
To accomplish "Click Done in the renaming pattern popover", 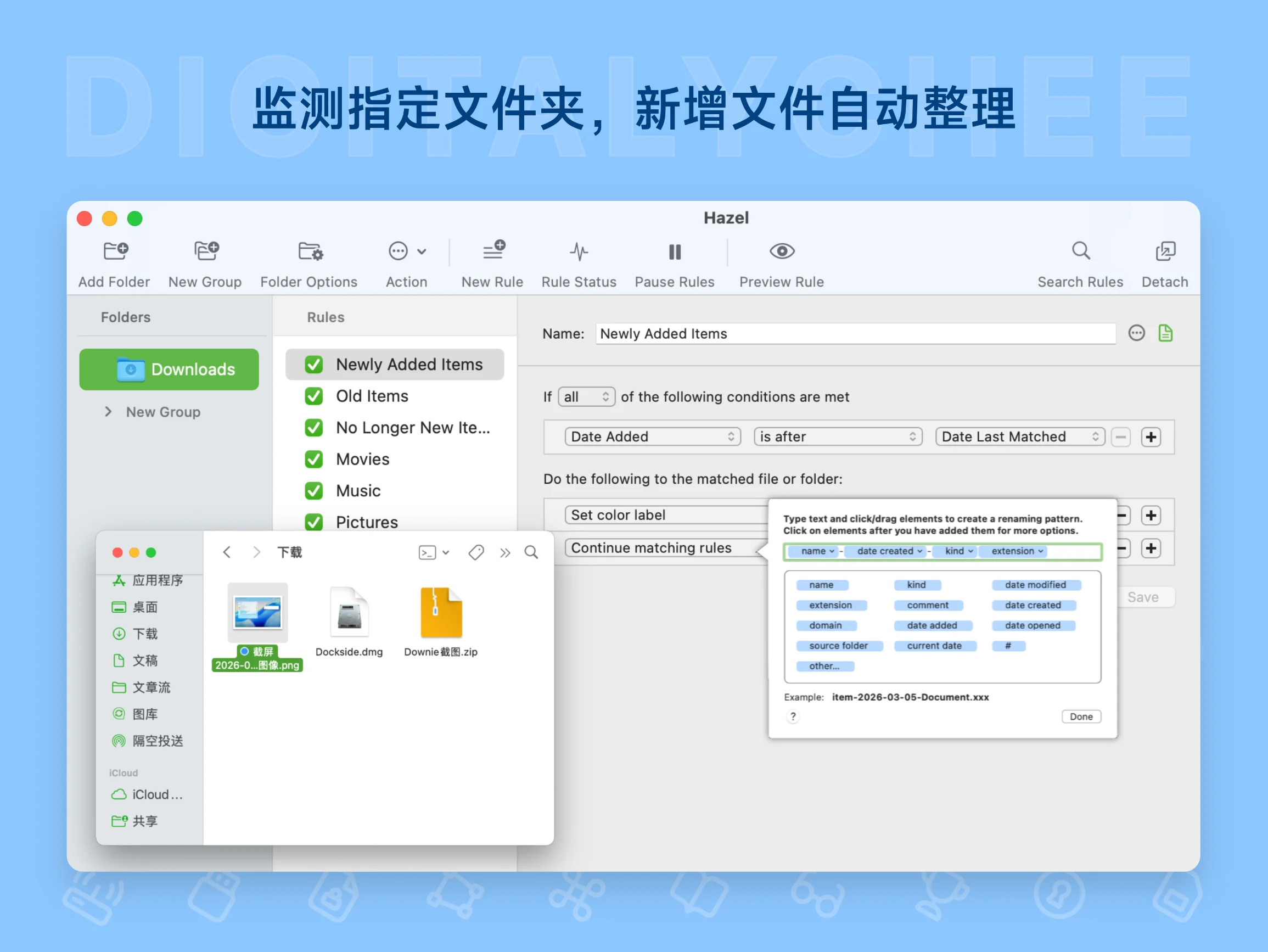I will (x=1081, y=716).
